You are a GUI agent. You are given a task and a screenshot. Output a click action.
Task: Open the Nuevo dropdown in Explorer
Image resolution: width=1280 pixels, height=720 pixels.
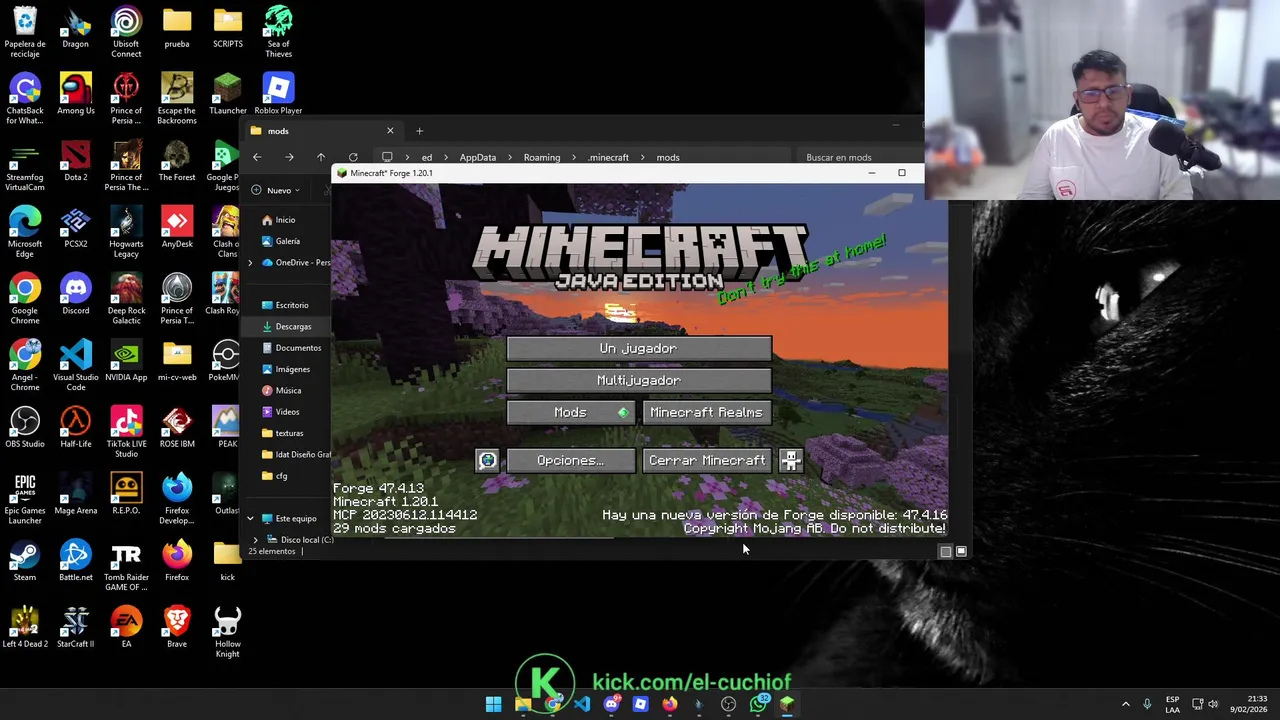click(x=277, y=190)
